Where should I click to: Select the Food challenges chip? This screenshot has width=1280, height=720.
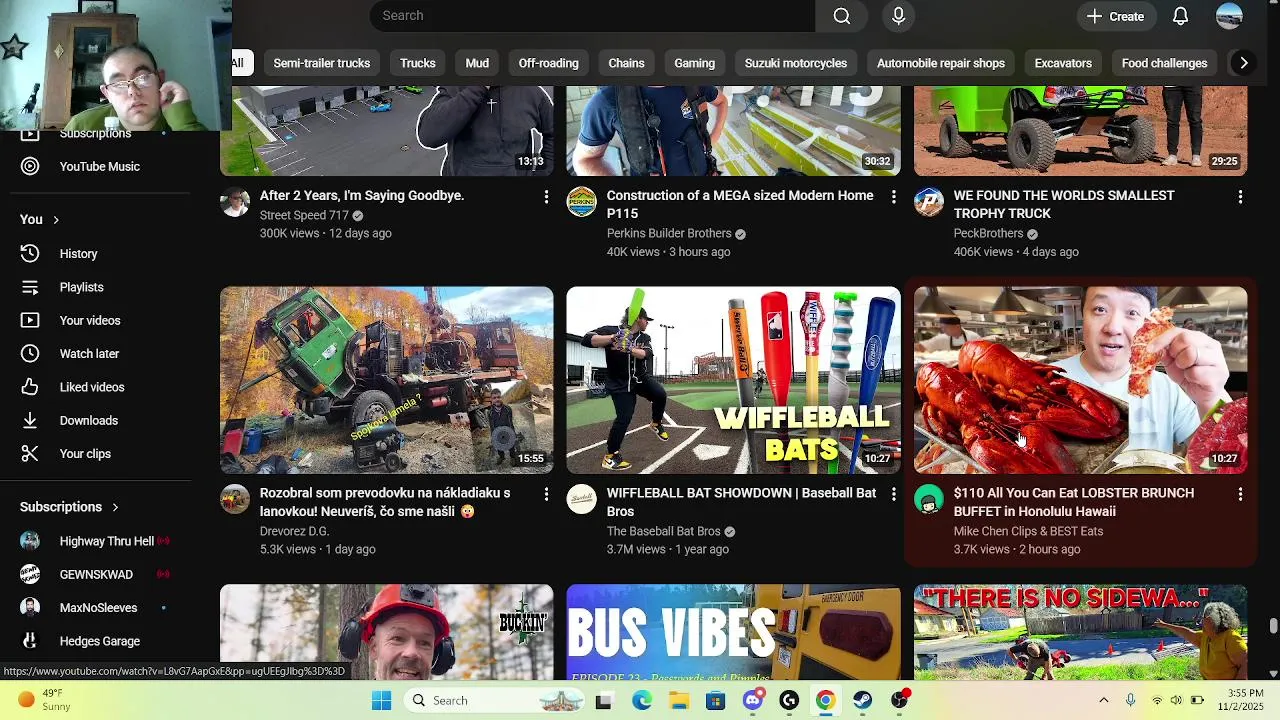coord(1164,63)
